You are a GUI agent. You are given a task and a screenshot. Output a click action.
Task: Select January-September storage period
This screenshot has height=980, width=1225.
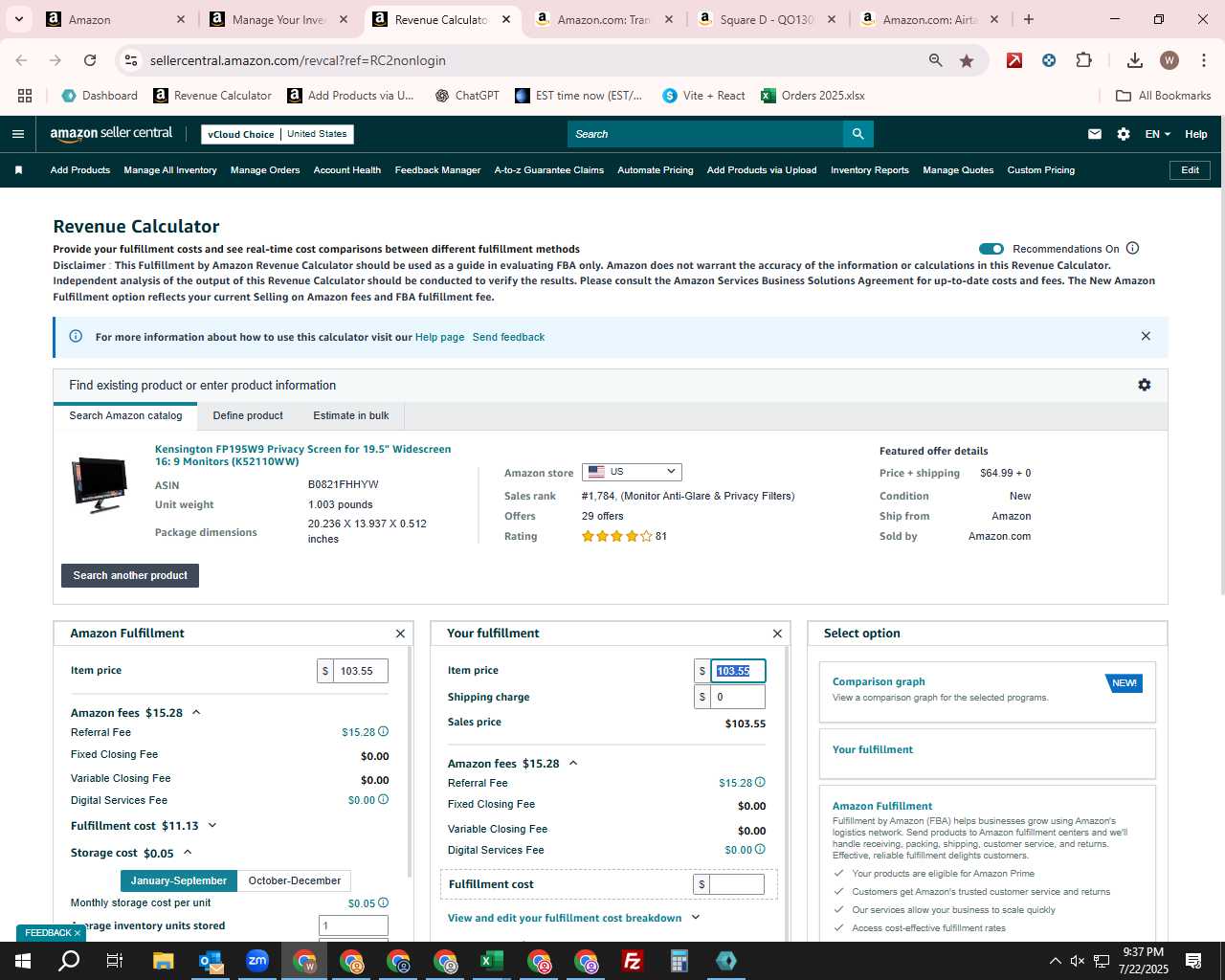tap(179, 880)
